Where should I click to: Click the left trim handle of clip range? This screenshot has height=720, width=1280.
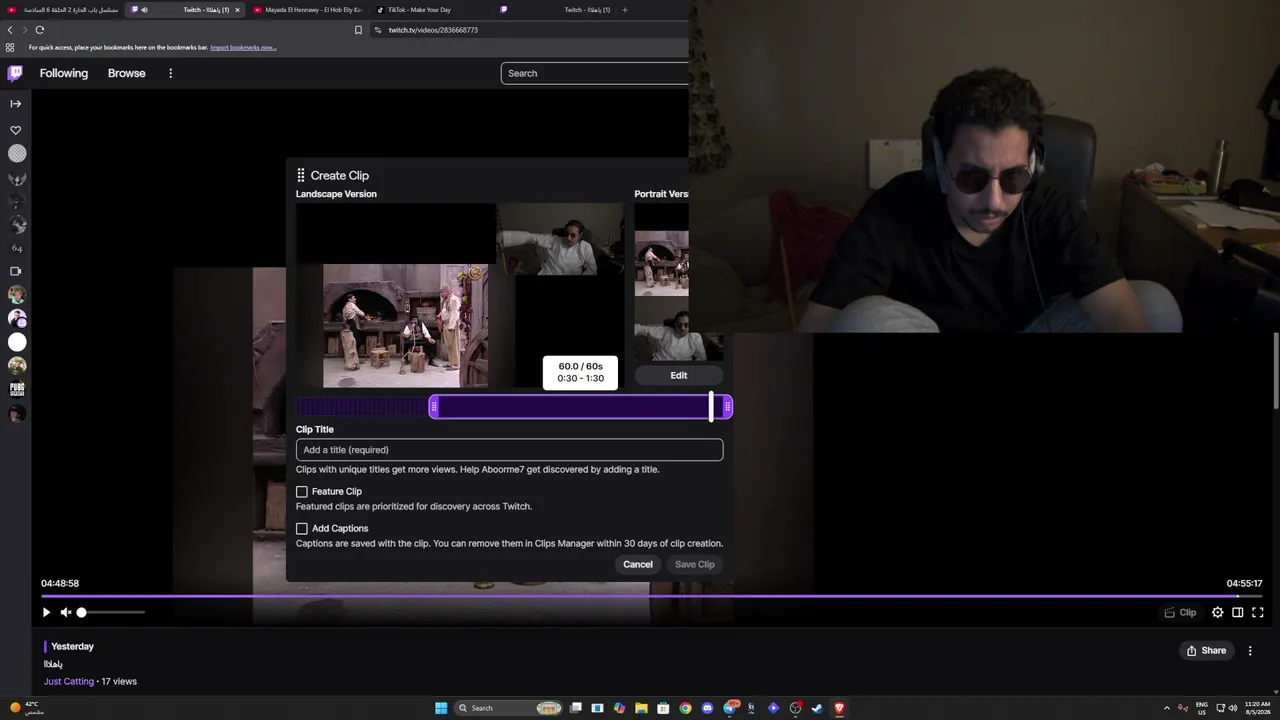coord(434,407)
